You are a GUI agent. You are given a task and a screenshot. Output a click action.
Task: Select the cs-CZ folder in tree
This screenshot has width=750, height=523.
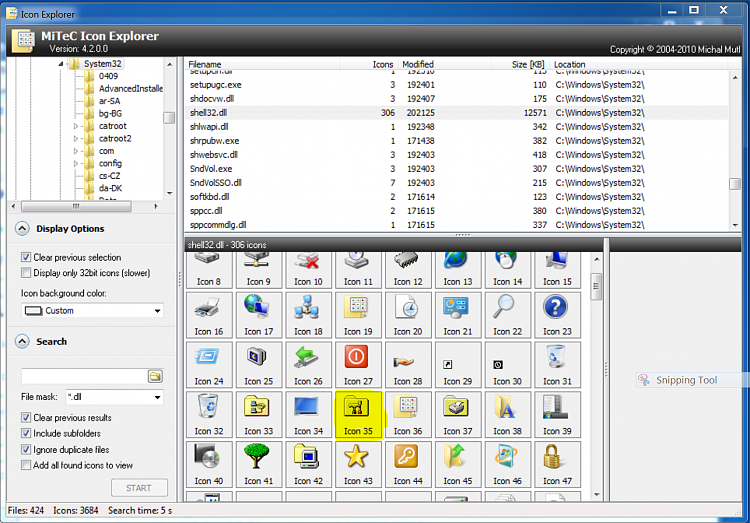point(110,176)
